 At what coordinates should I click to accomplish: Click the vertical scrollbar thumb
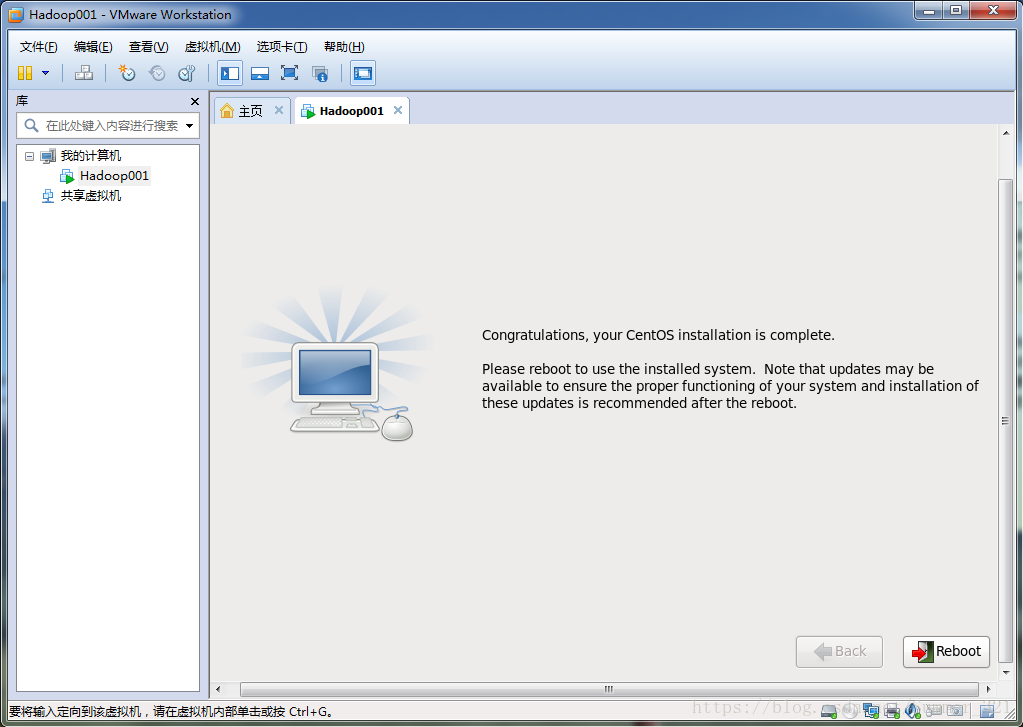pyautogui.click(x=1006, y=420)
